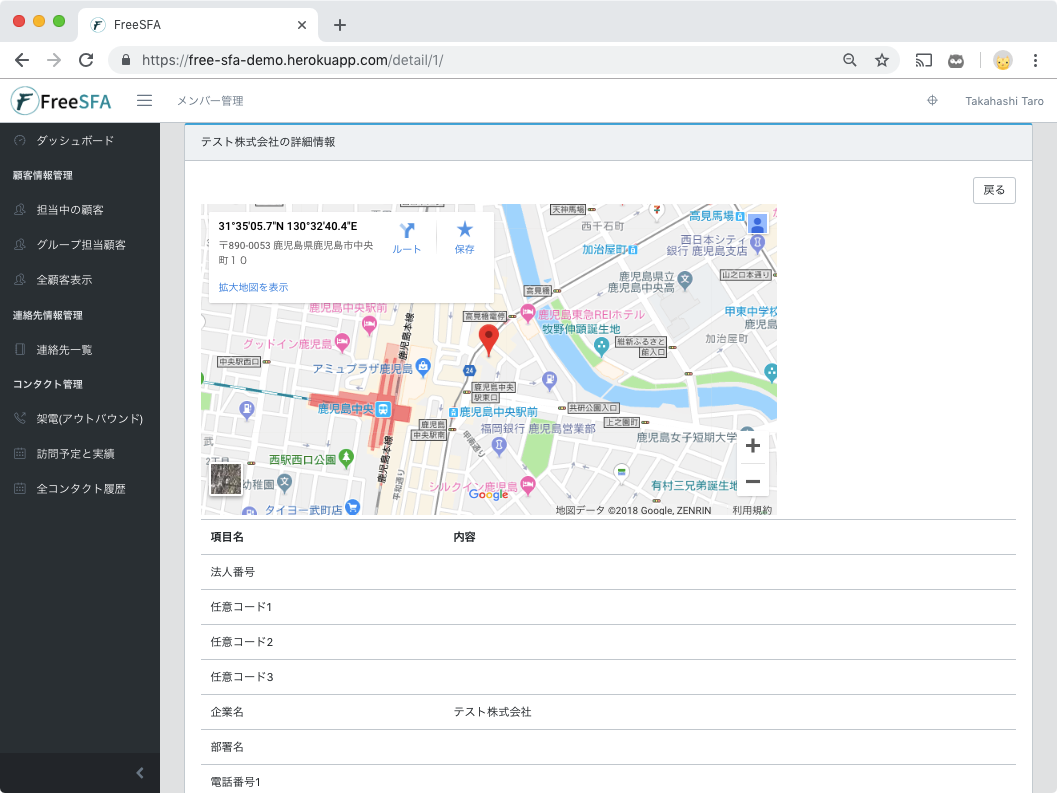This screenshot has width=1057, height=793.
Task: Open the satellite view thumbnail on map
Action: pyautogui.click(x=225, y=479)
